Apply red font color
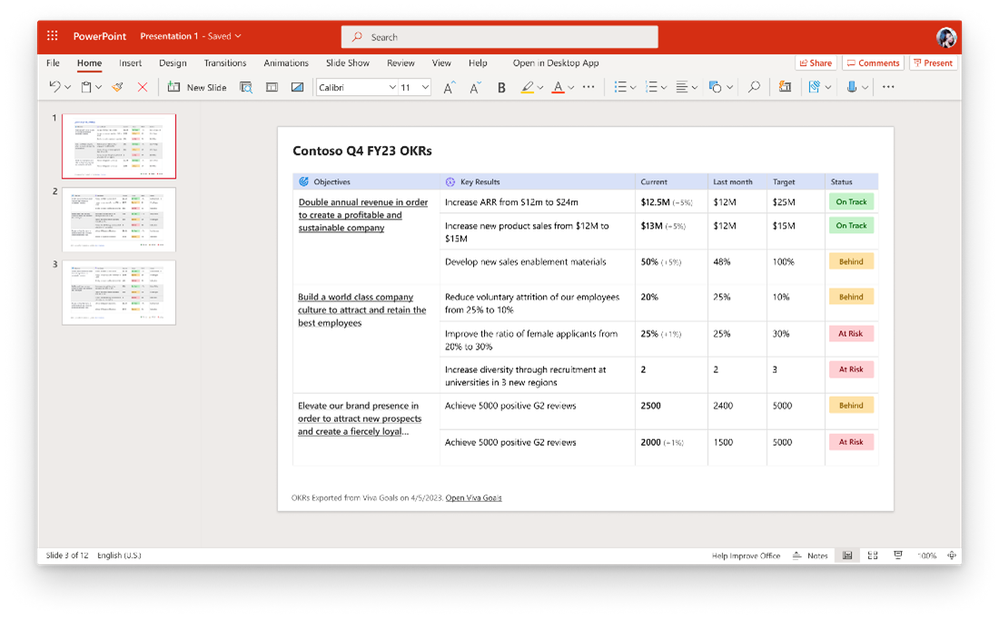Screen dimensions: 999x618 tap(558, 87)
